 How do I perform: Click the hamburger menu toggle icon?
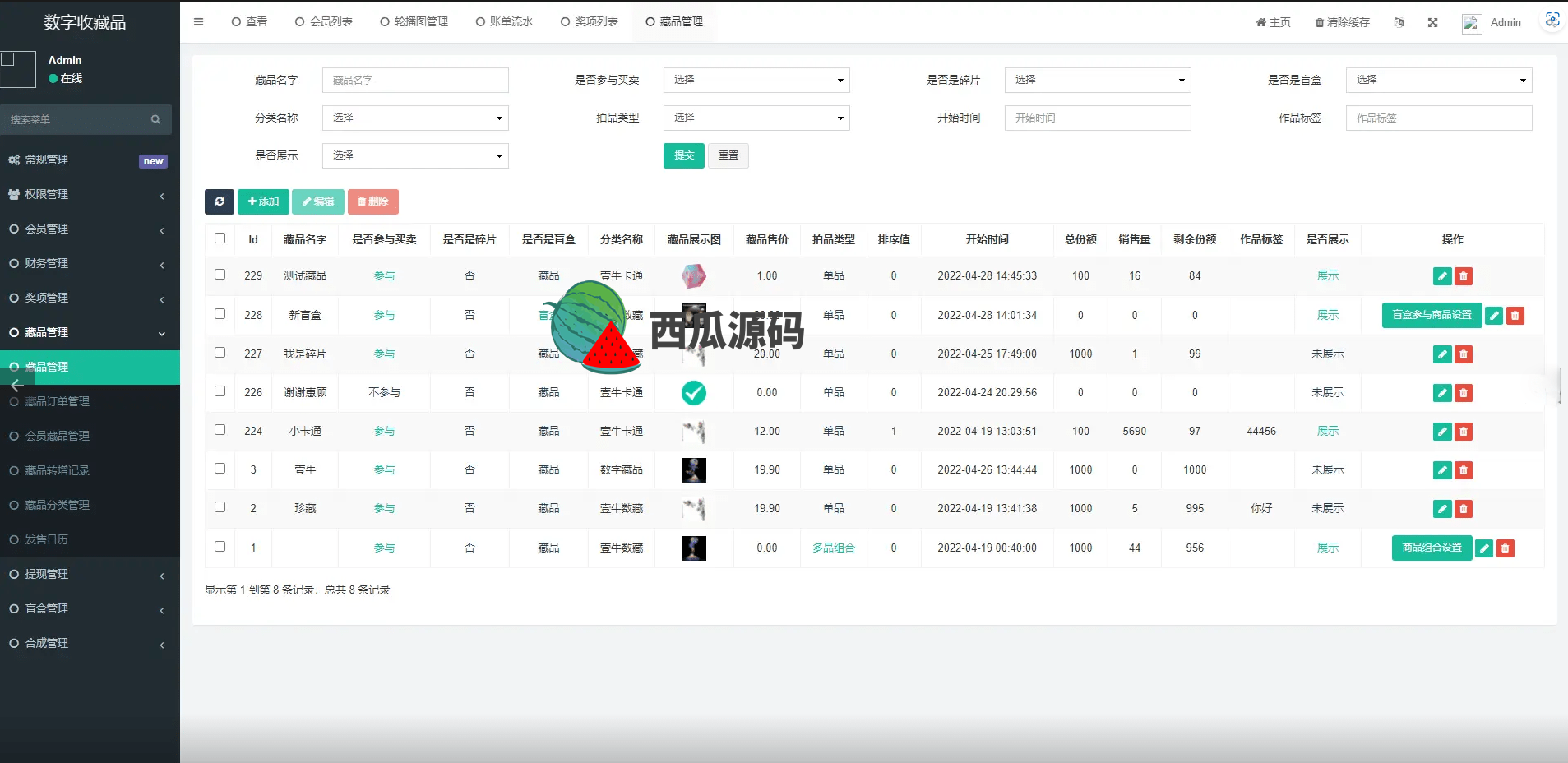[x=198, y=22]
